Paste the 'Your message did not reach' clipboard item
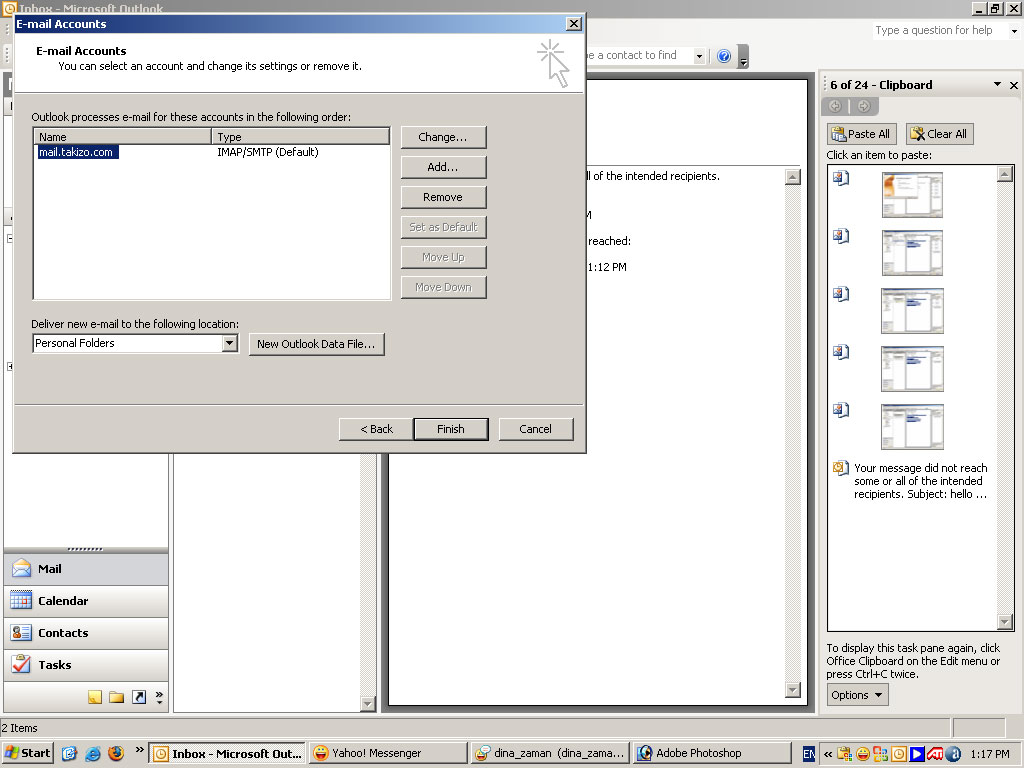This screenshot has width=1024, height=768. tap(912, 481)
